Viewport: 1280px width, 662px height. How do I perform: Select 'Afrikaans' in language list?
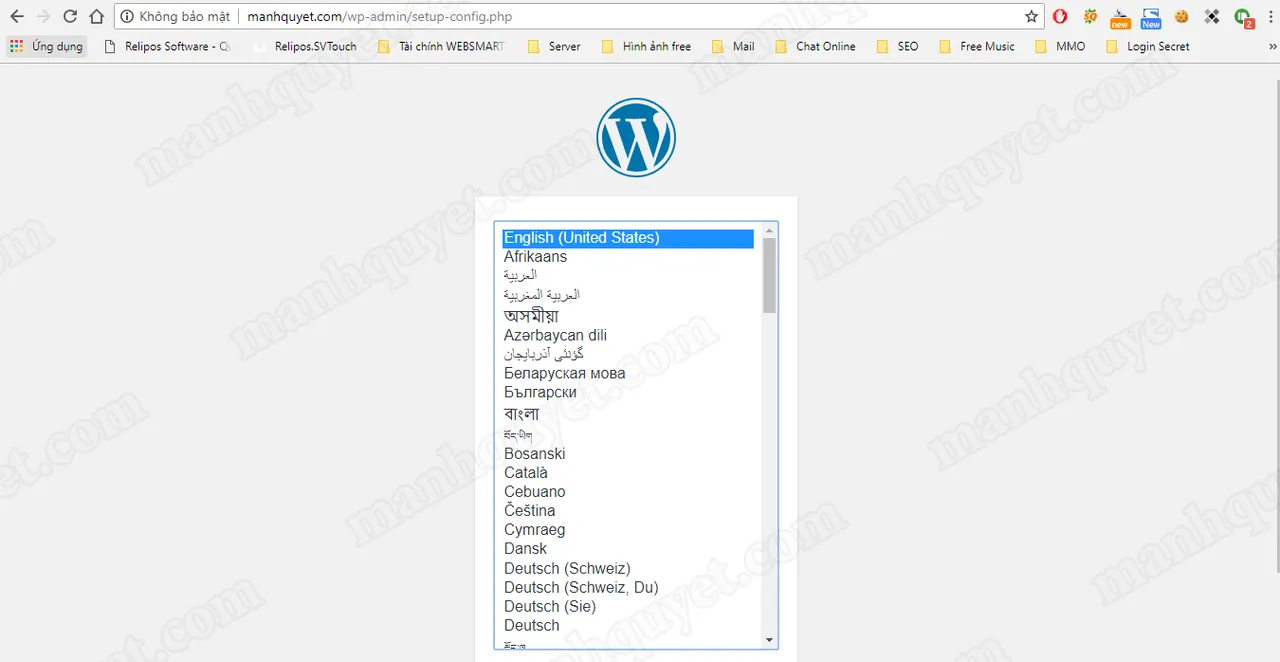(x=628, y=257)
